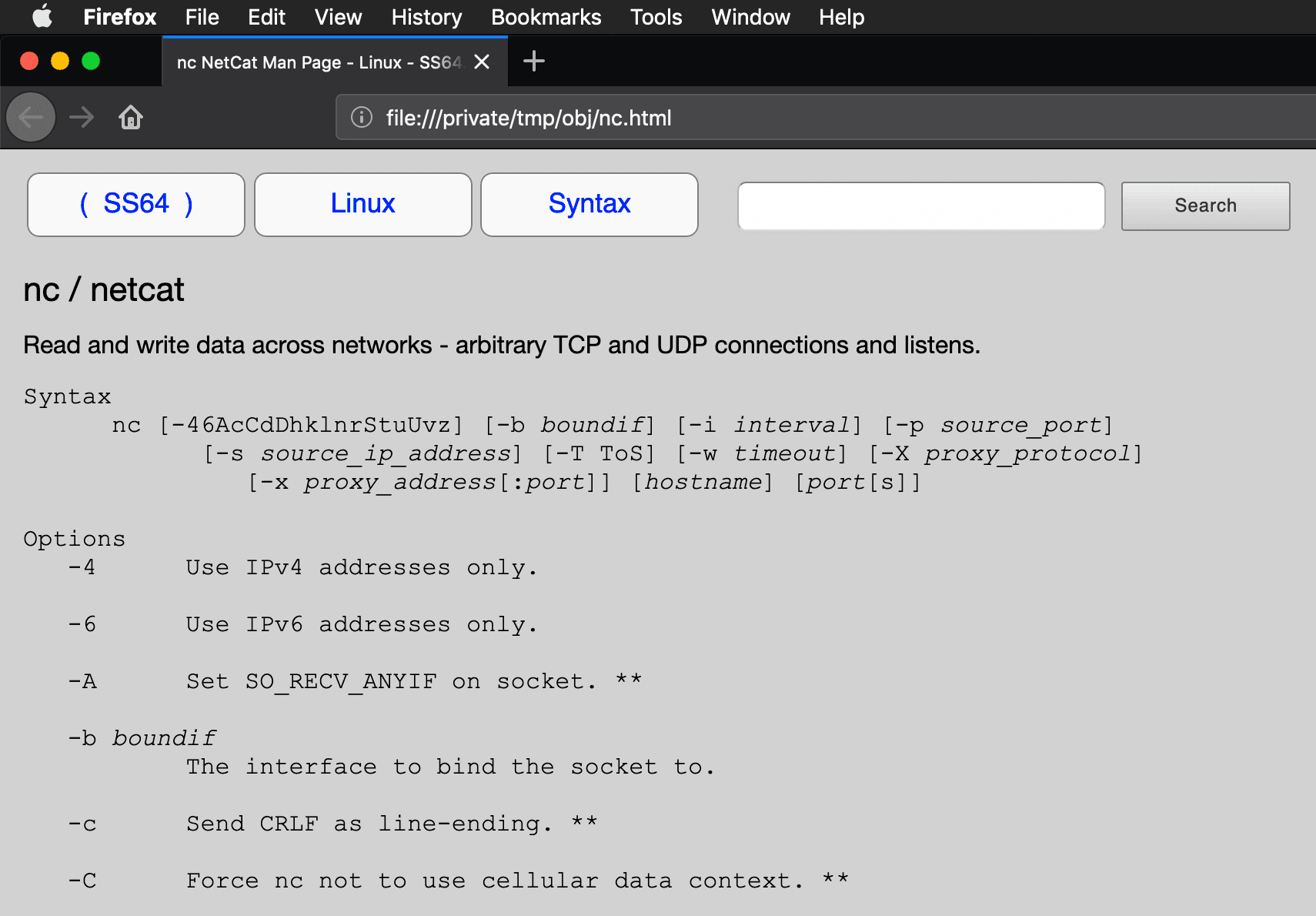Open a new tab with the plus icon

534,61
